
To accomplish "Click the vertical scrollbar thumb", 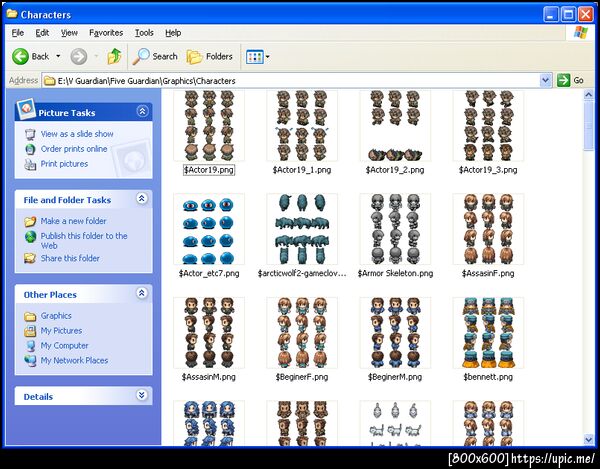I will [x=589, y=125].
